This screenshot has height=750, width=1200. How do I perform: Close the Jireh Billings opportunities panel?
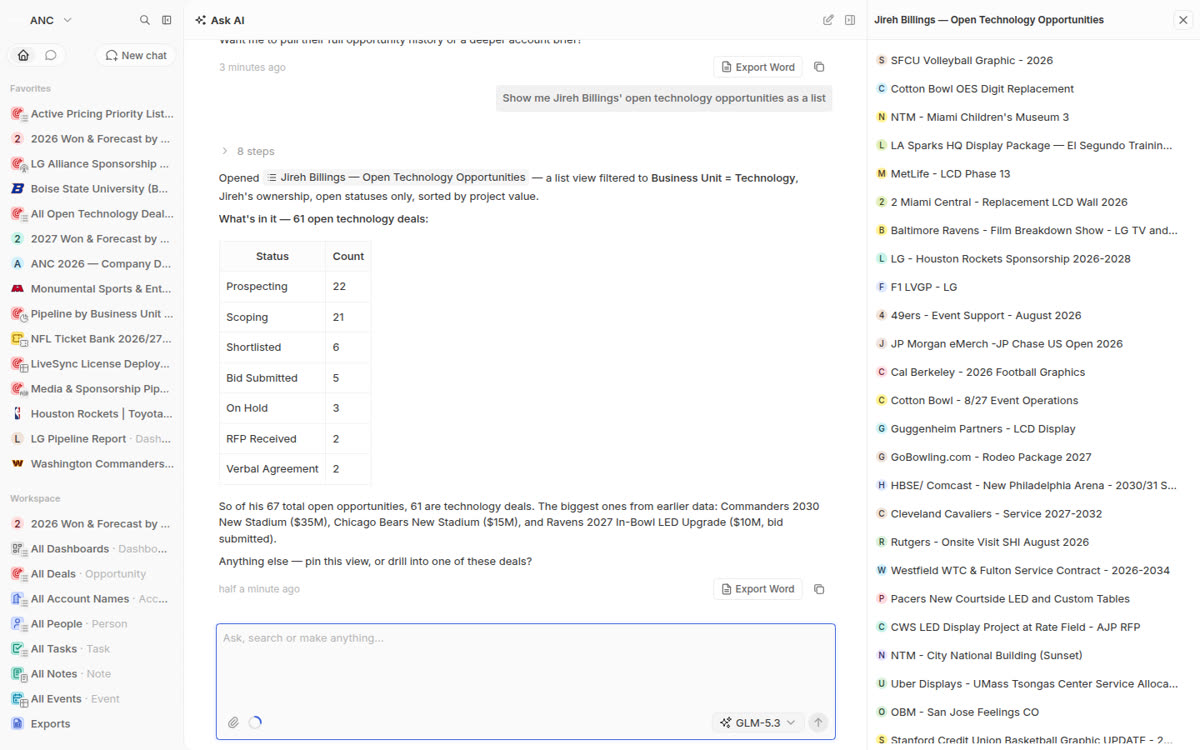[x=1183, y=20]
